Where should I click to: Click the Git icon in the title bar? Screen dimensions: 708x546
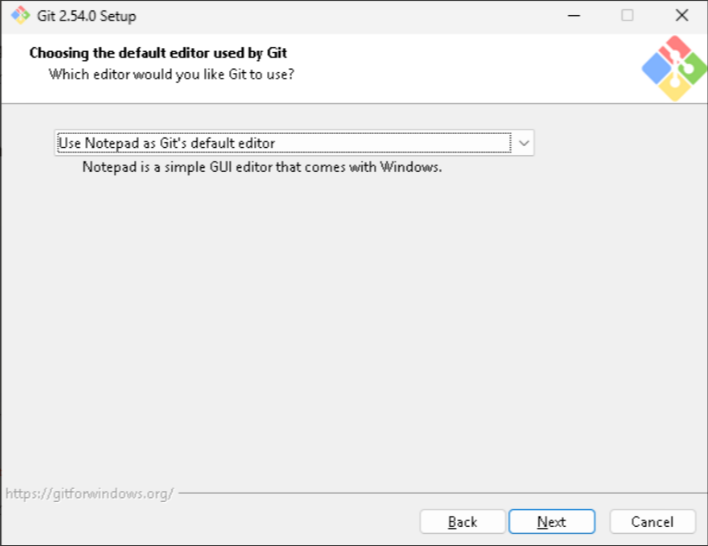(20, 15)
